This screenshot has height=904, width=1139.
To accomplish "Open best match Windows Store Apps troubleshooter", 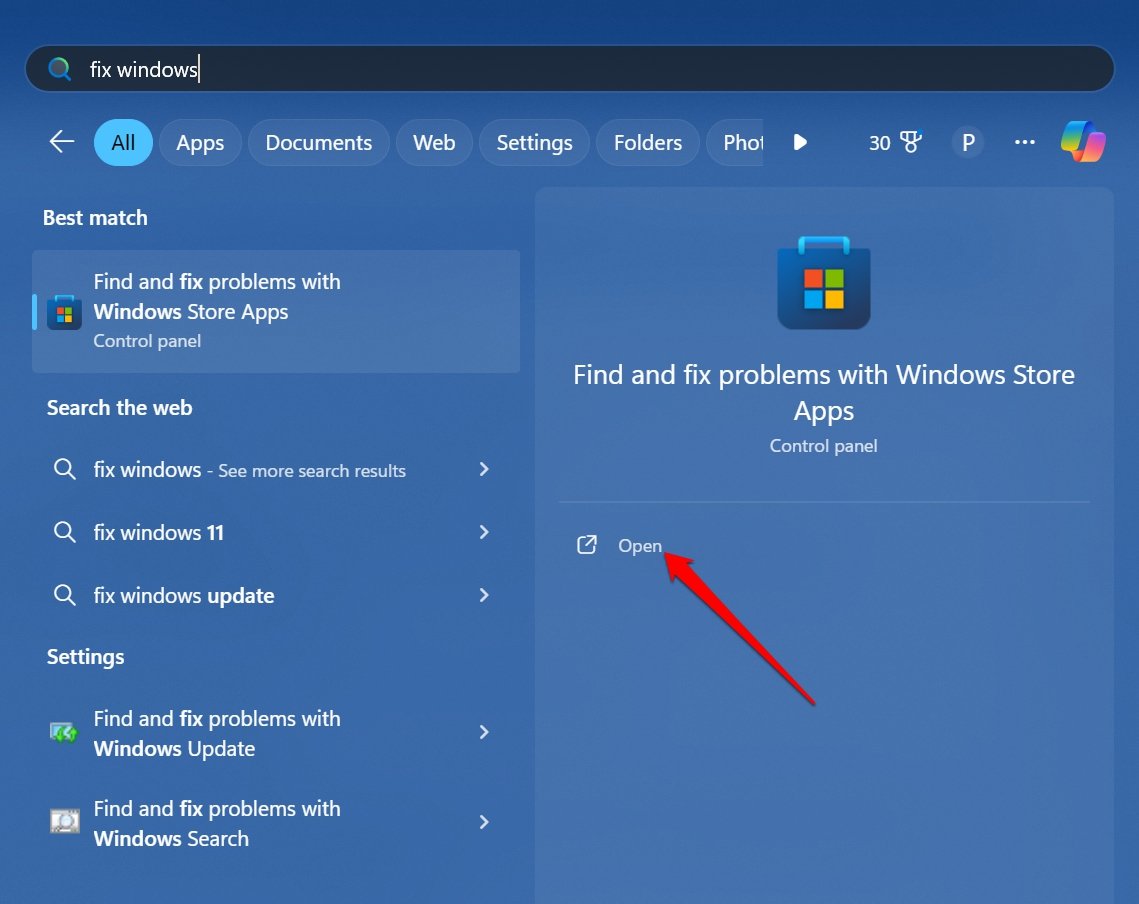I will pos(276,311).
